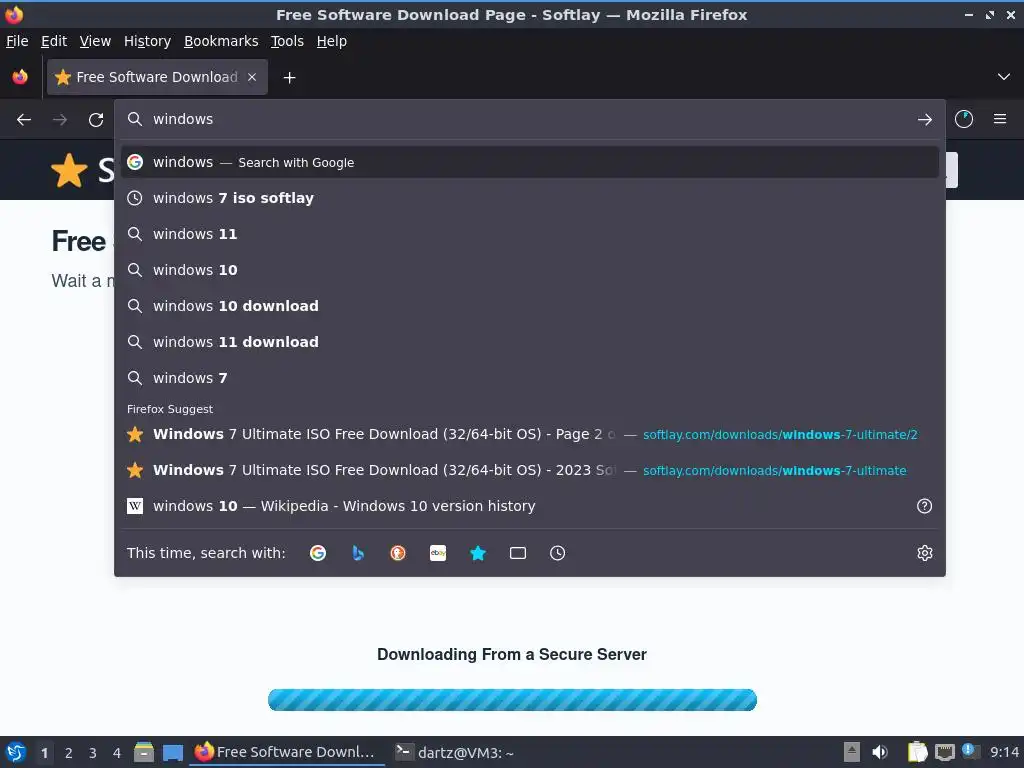The image size is (1024, 768).
Task: Select 'windows 7 iso softlay' history suggestion
Action: (x=530, y=198)
